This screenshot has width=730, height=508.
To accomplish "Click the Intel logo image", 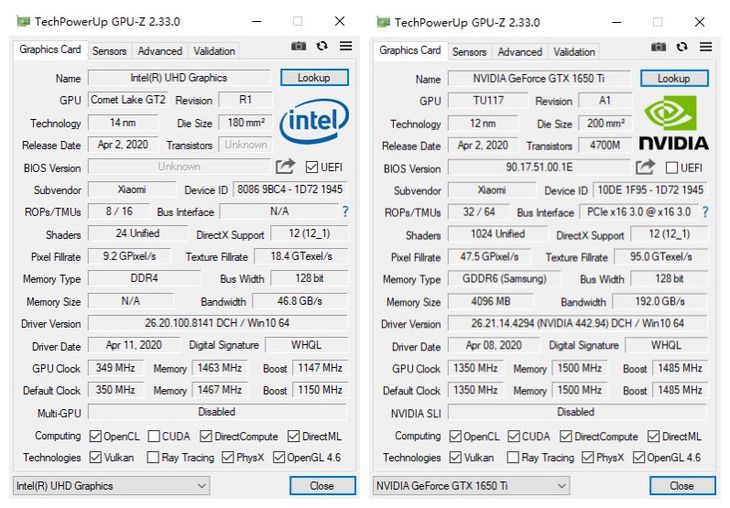I will point(314,121).
